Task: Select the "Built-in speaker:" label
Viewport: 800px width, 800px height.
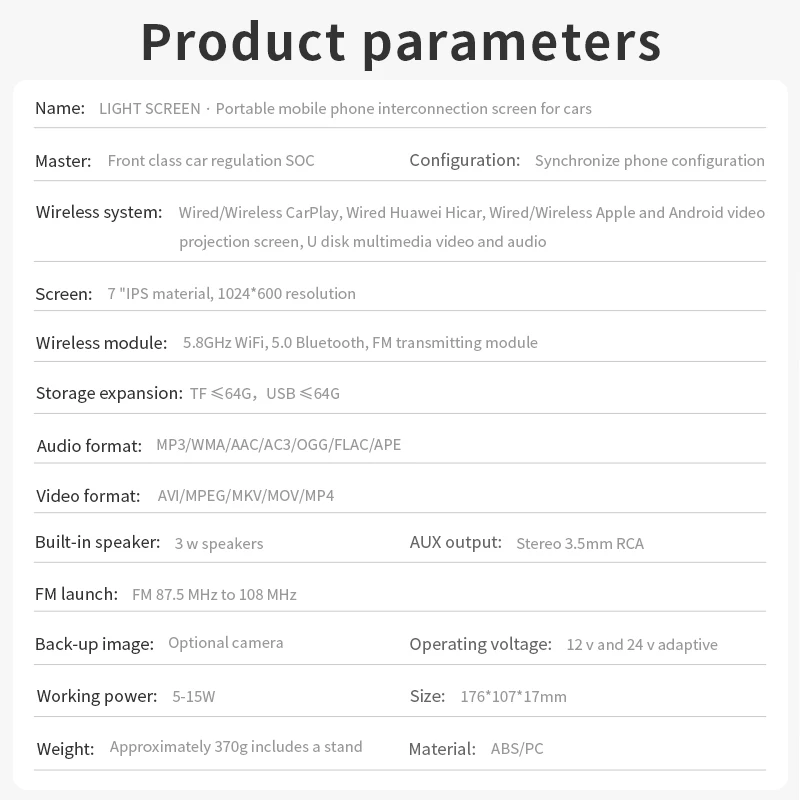Action: 97,542
